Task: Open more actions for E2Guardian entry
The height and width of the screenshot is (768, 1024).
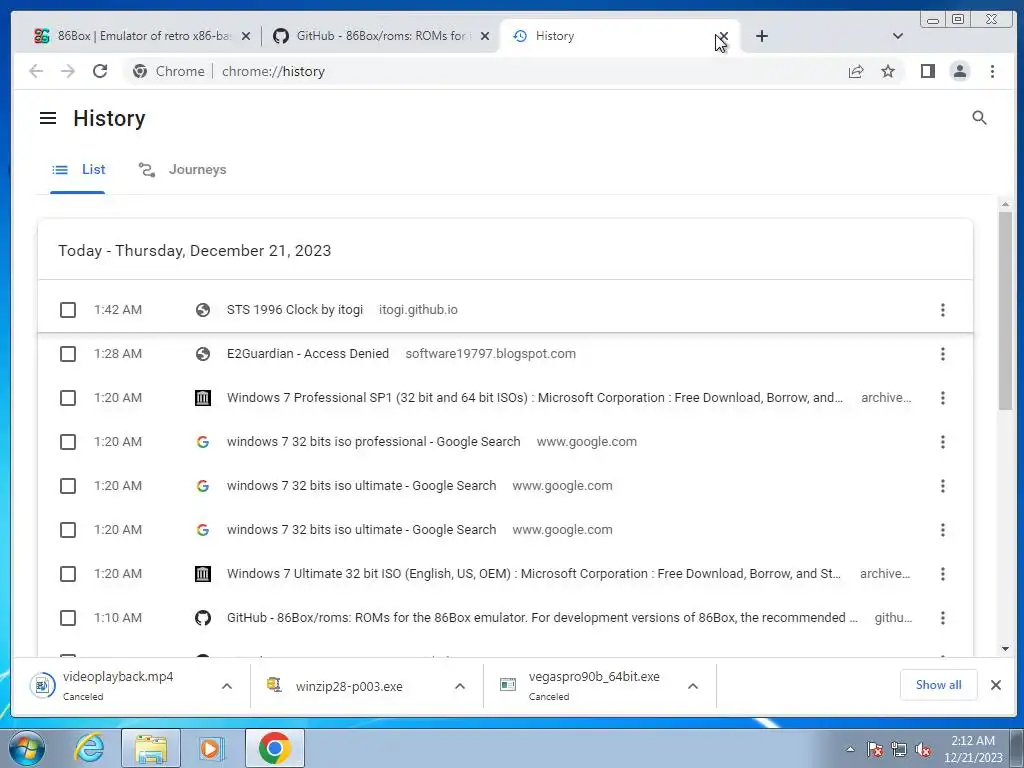Action: 942,354
